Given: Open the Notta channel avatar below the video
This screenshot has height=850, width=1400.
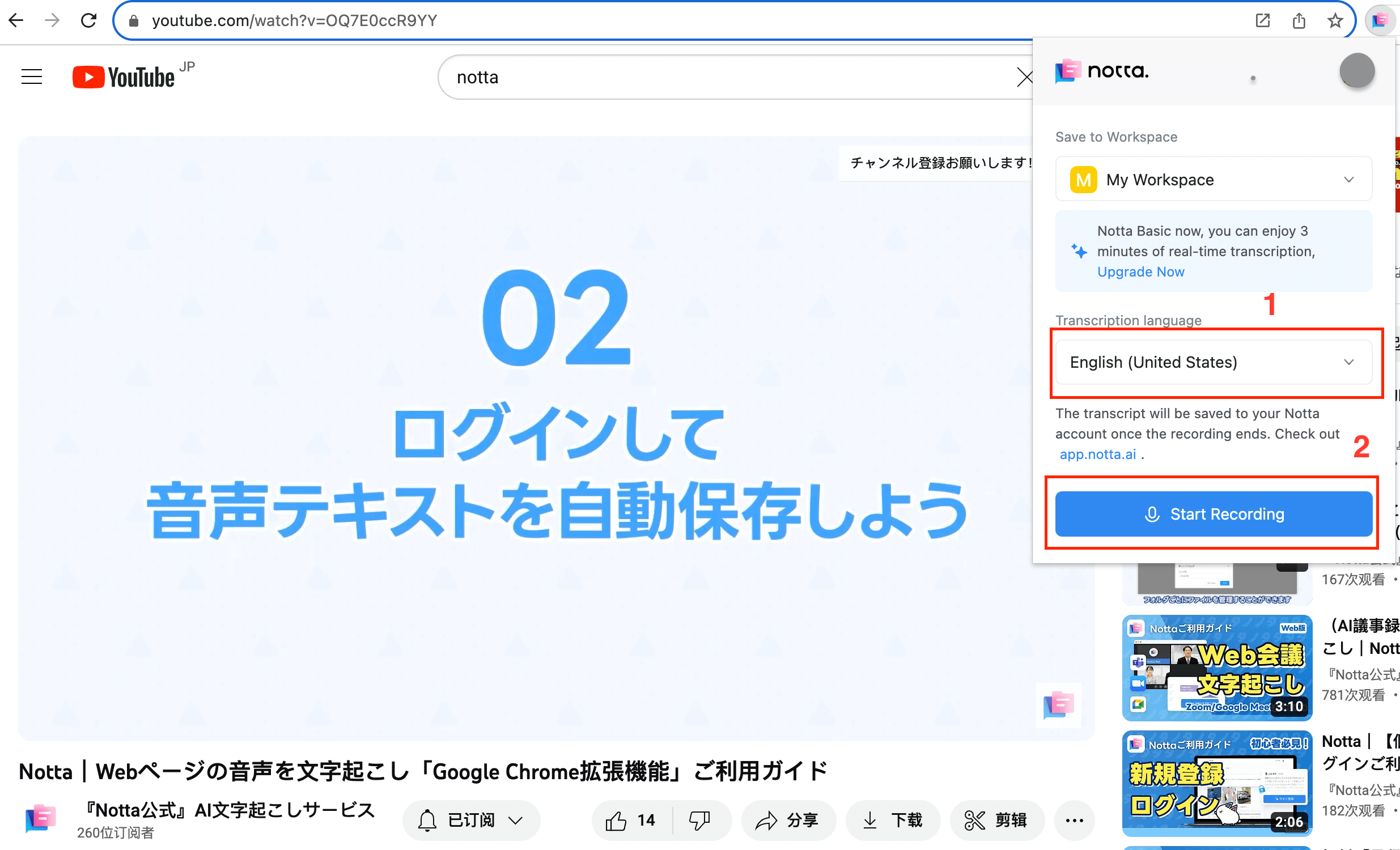Looking at the screenshot, I should tap(40, 819).
